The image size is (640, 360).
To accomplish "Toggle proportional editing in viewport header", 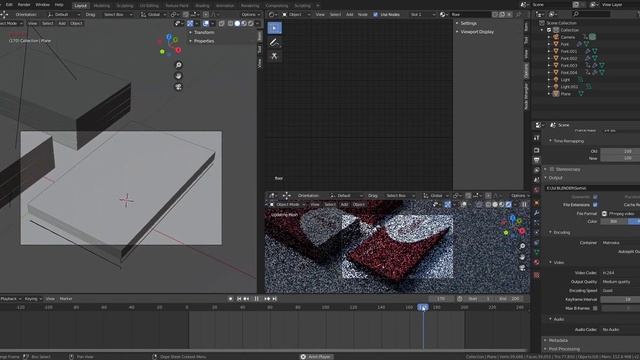I will 206,14.
